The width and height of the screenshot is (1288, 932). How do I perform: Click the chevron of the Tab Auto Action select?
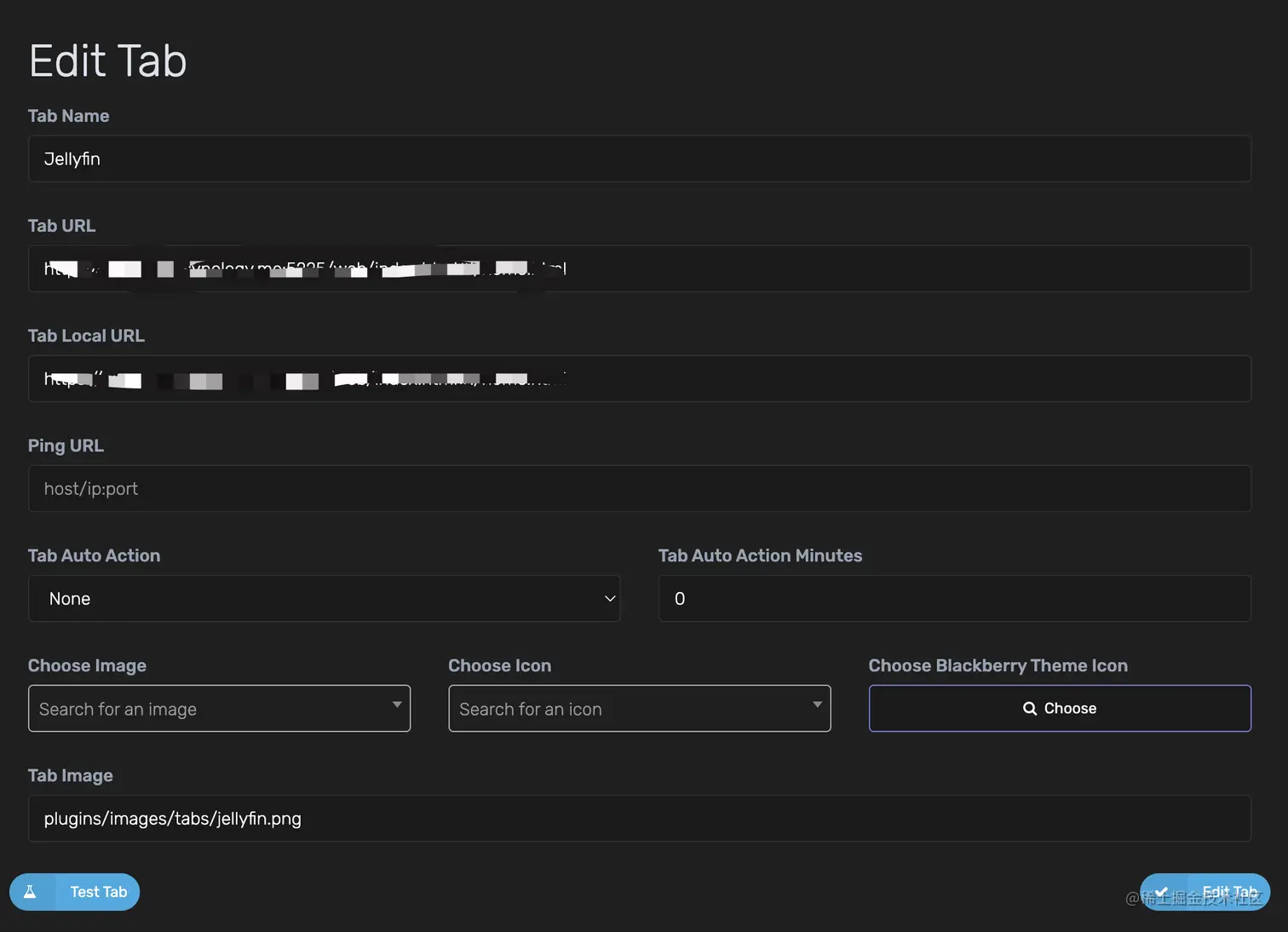(610, 598)
